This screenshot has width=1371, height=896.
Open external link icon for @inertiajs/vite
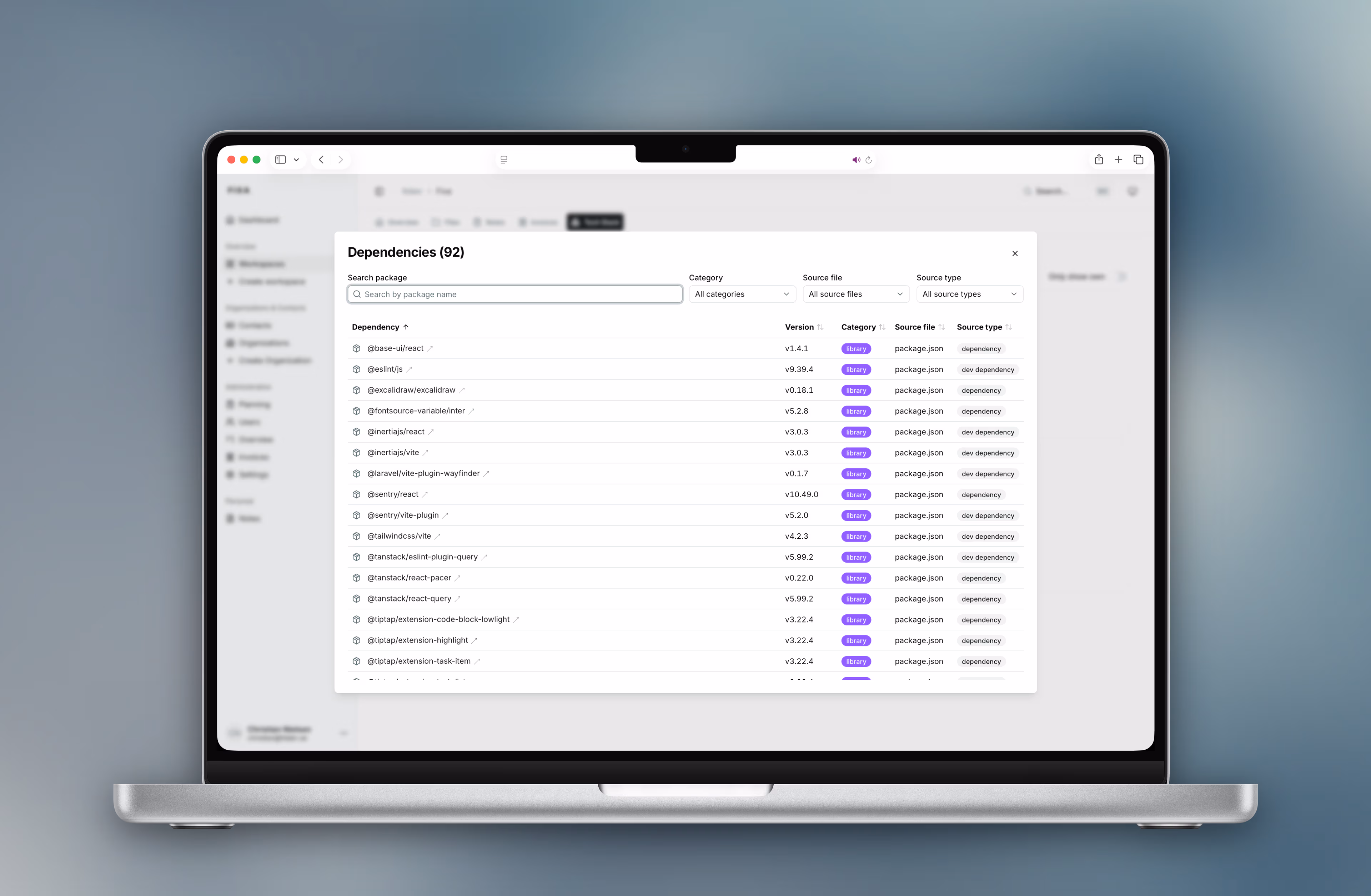click(x=426, y=453)
